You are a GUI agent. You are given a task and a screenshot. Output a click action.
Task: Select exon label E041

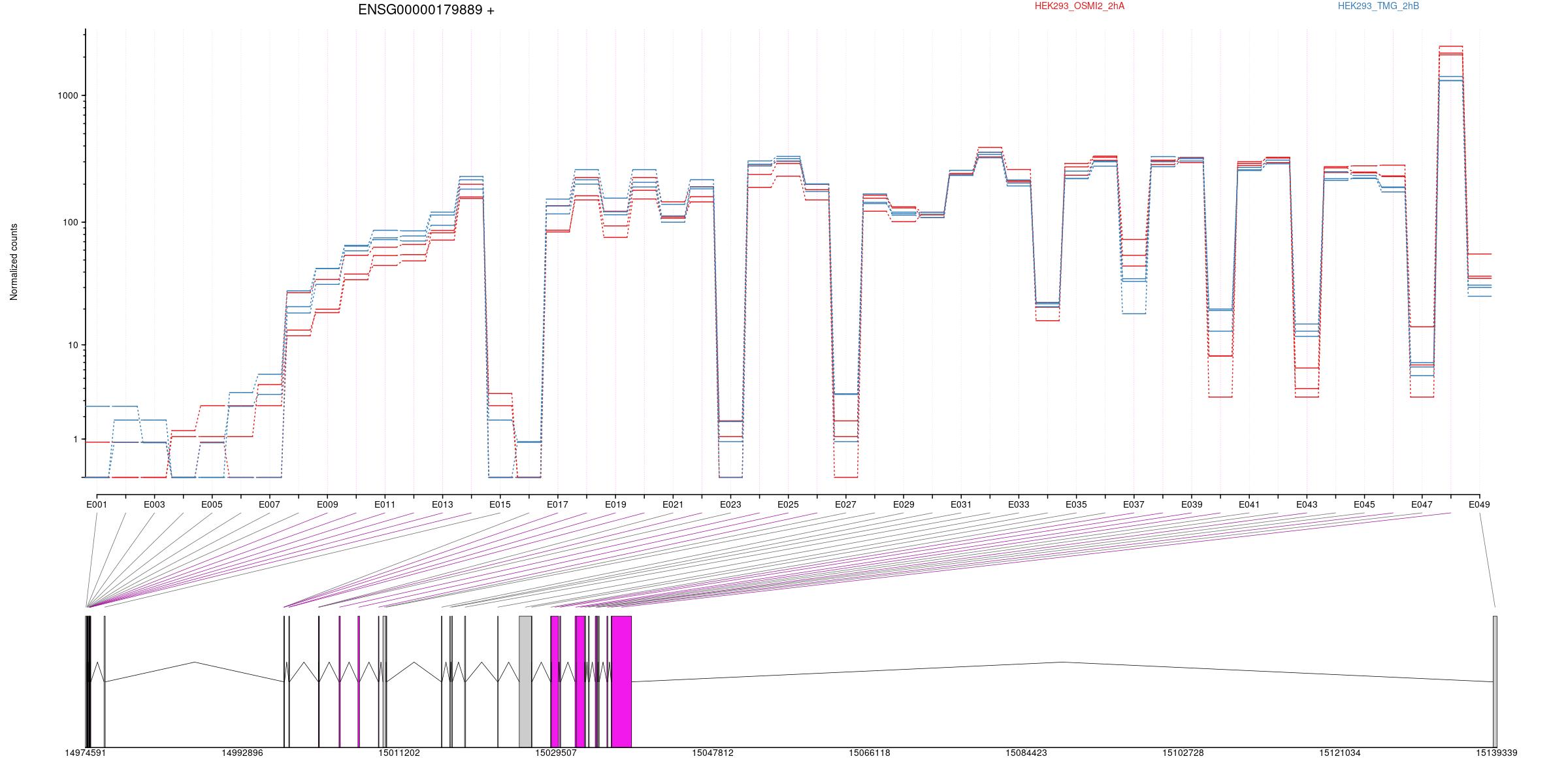click(1249, 504)
